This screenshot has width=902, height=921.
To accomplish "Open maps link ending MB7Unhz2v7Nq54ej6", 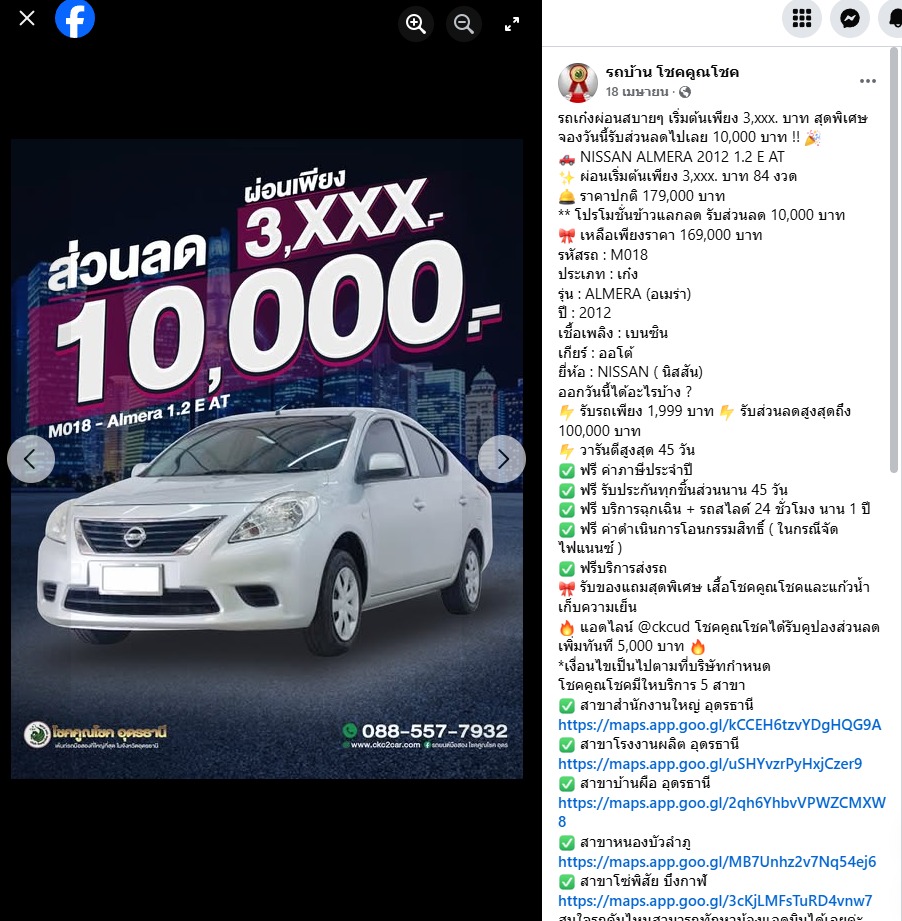I will [717, 862].
